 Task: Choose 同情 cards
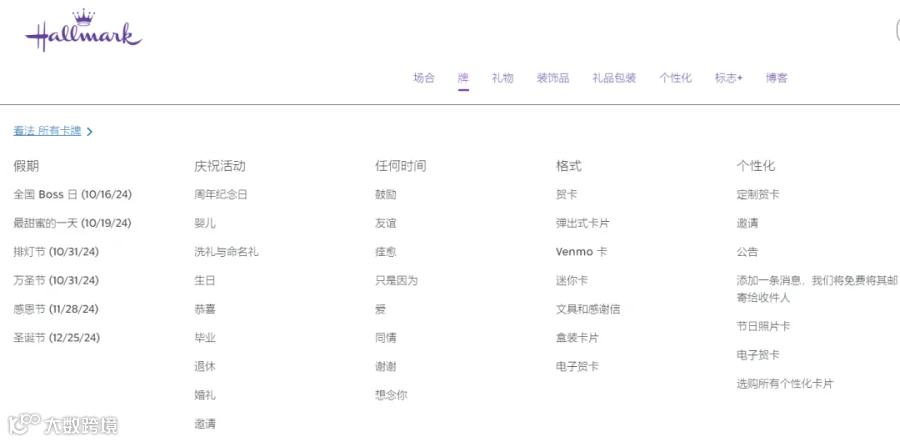pos(386,338)
